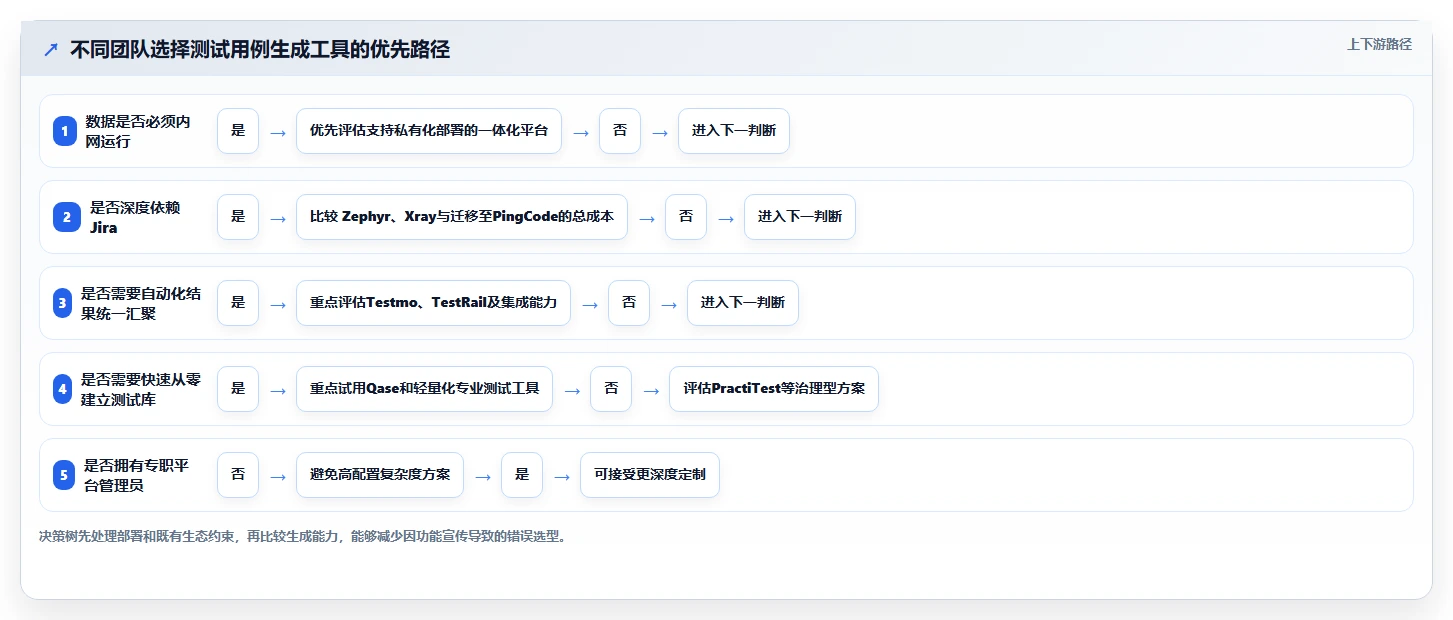
Task: Click 重点试用Qase和轻量化专业测试工具 box
Action: click(424, 389)
